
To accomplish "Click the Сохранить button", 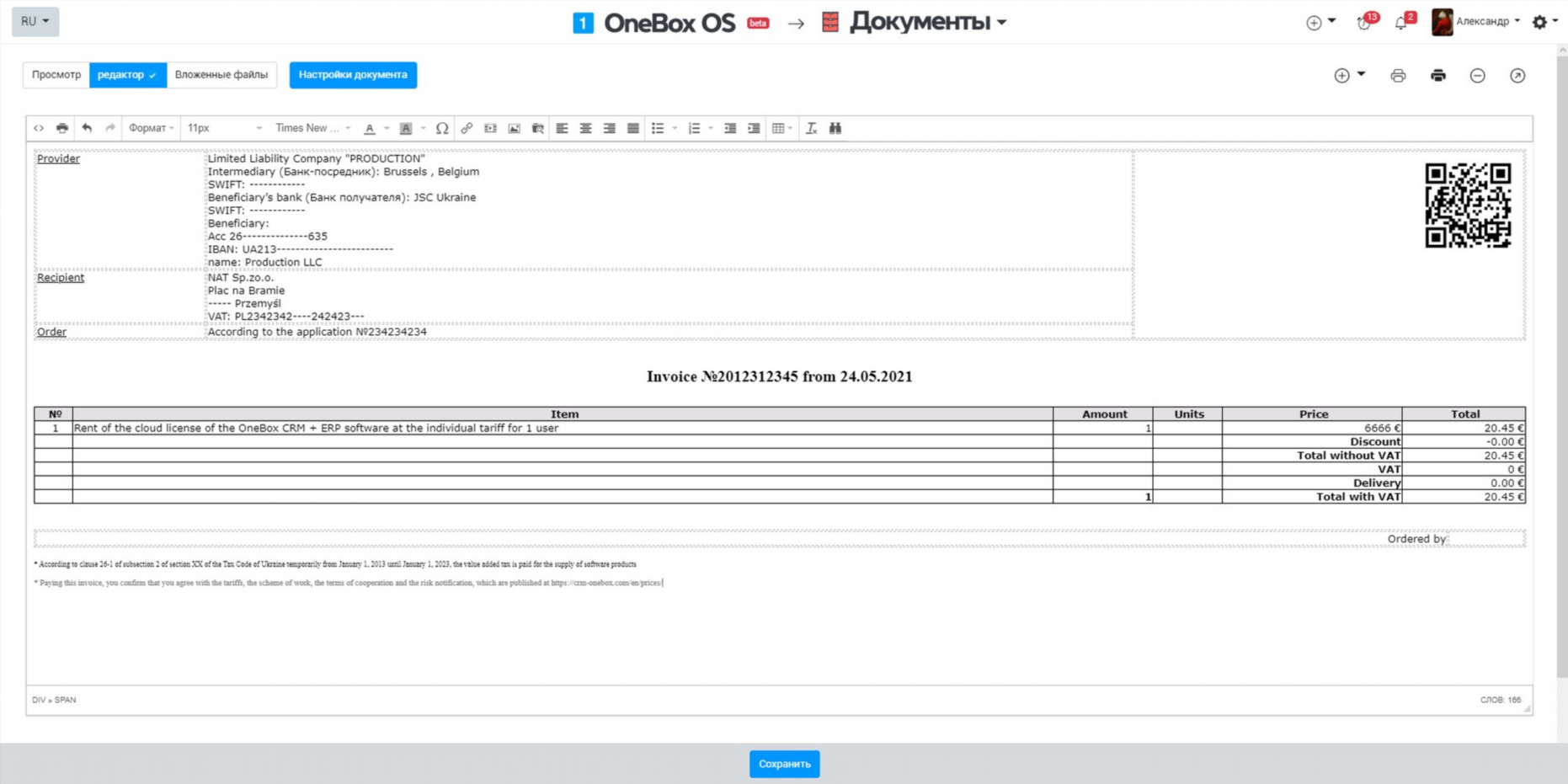I will pyautogui.click(x=784, y=764).
